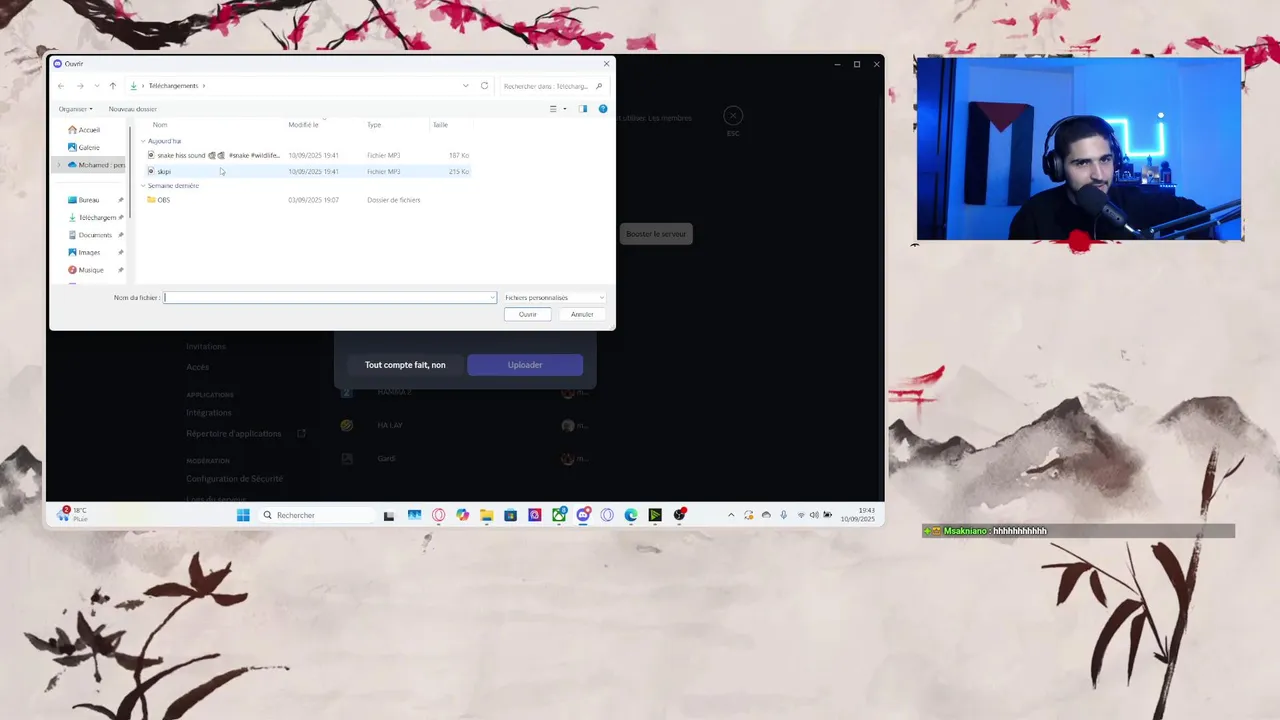Expand the file name dropdown arrow
1280x720 pixels.
492,298
